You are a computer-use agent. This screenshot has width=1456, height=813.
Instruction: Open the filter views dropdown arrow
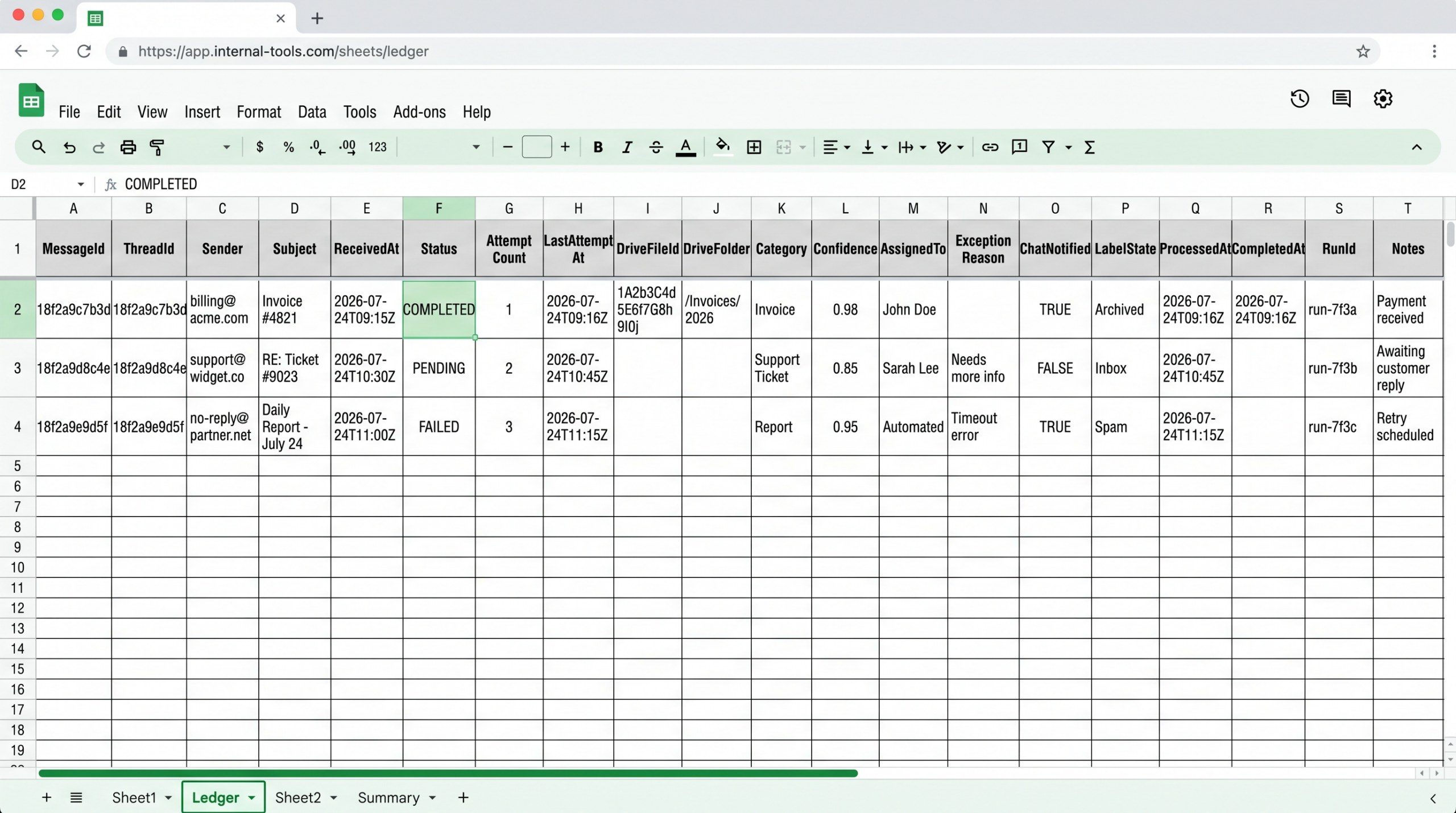click(1069, 148)
